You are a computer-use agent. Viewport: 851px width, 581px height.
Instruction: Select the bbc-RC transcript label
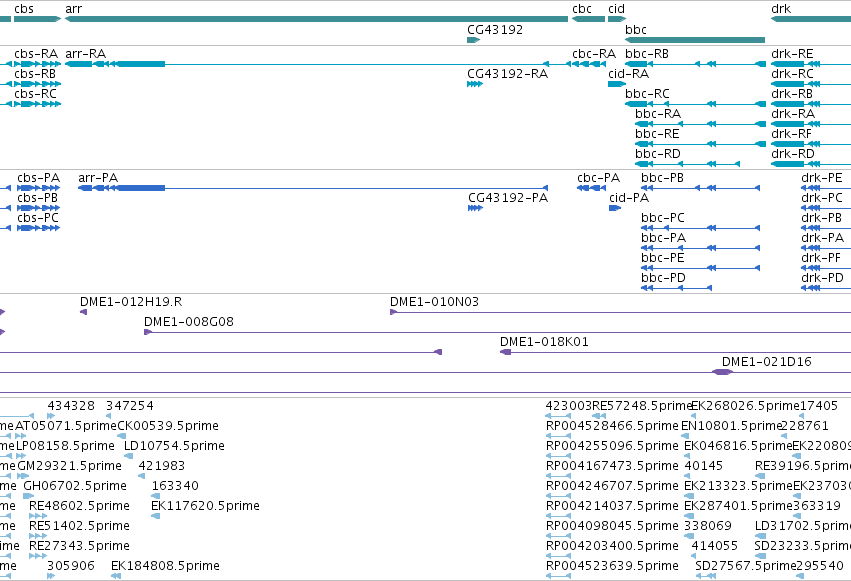(647, 94)
